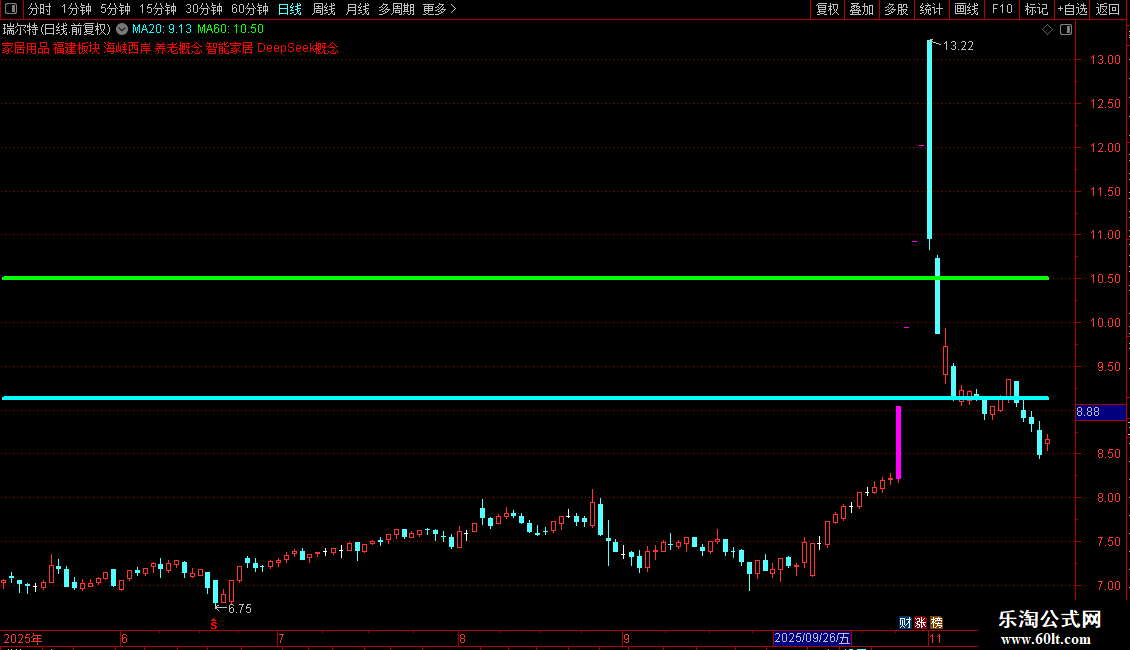Click the 海峡西岸 concept tag

tap(128, 48)
